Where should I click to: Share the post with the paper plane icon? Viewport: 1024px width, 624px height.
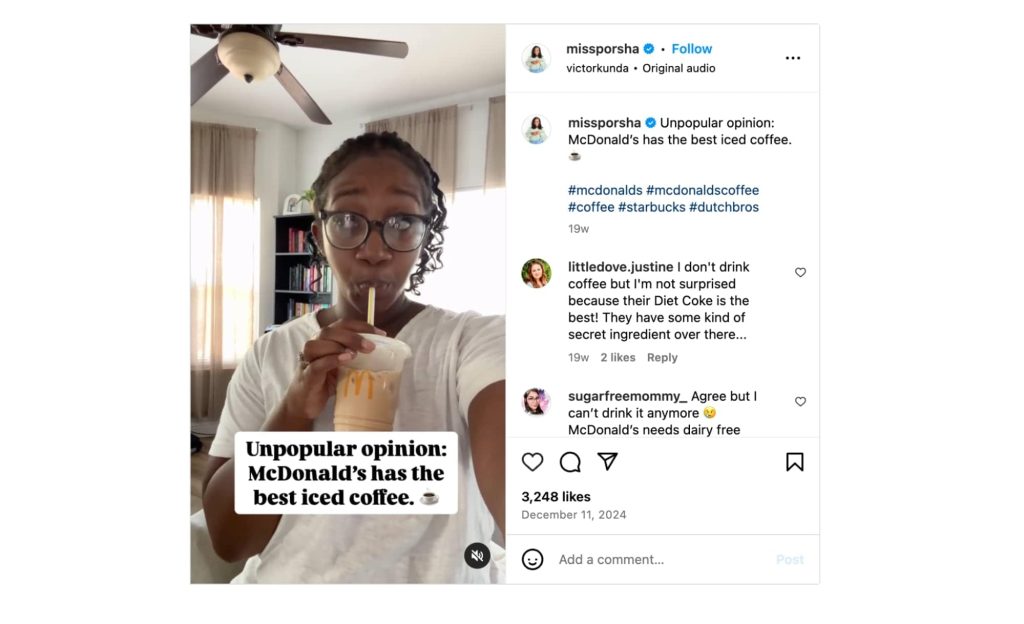tap(607, 462)
